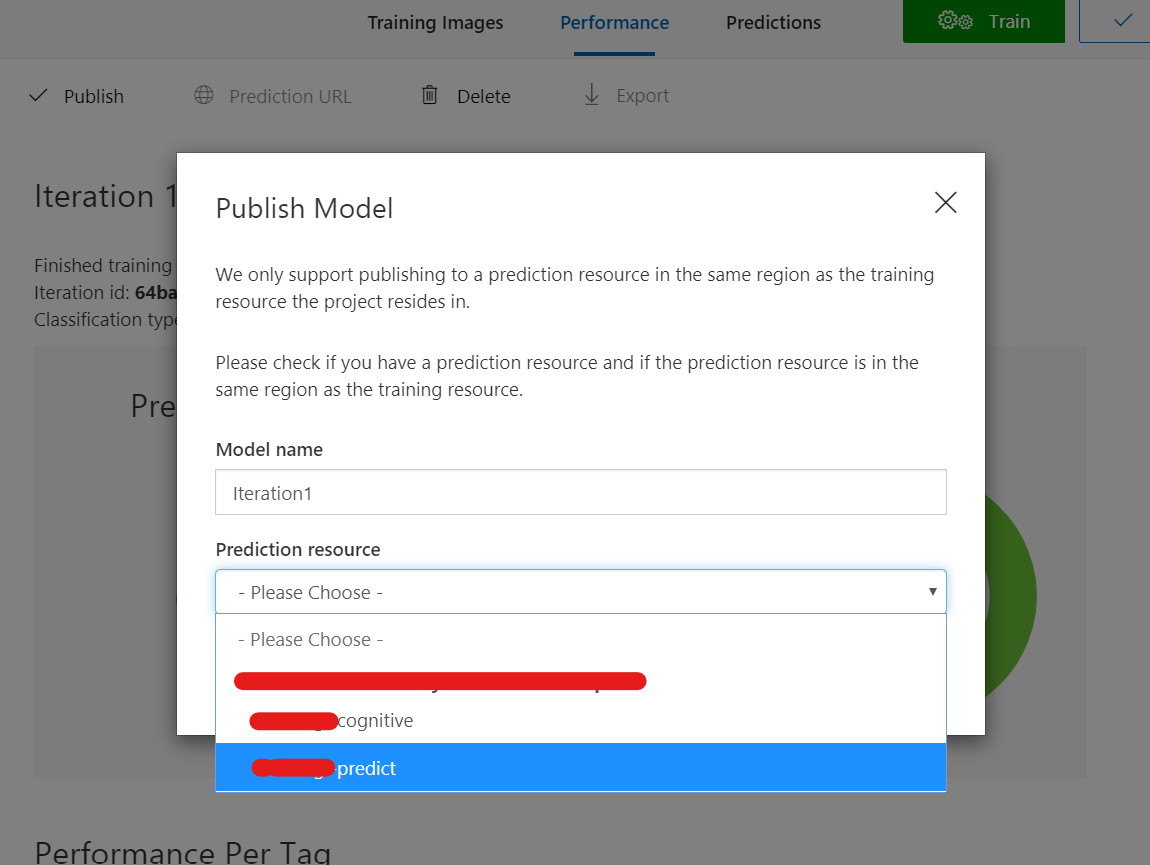Open the Prediction URL option
The height and width of the screenshot is (865, 1150).
point(290,96)
